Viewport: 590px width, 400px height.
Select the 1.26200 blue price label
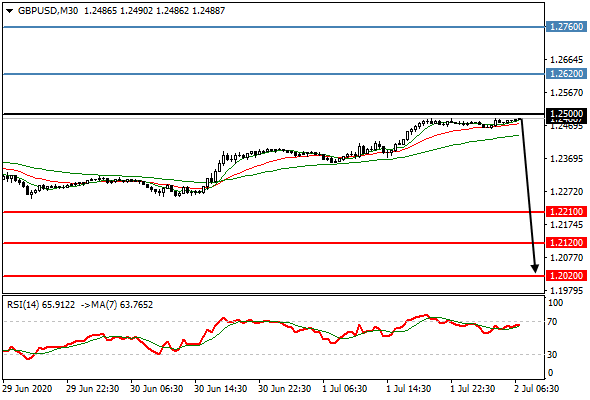point(566,73)
